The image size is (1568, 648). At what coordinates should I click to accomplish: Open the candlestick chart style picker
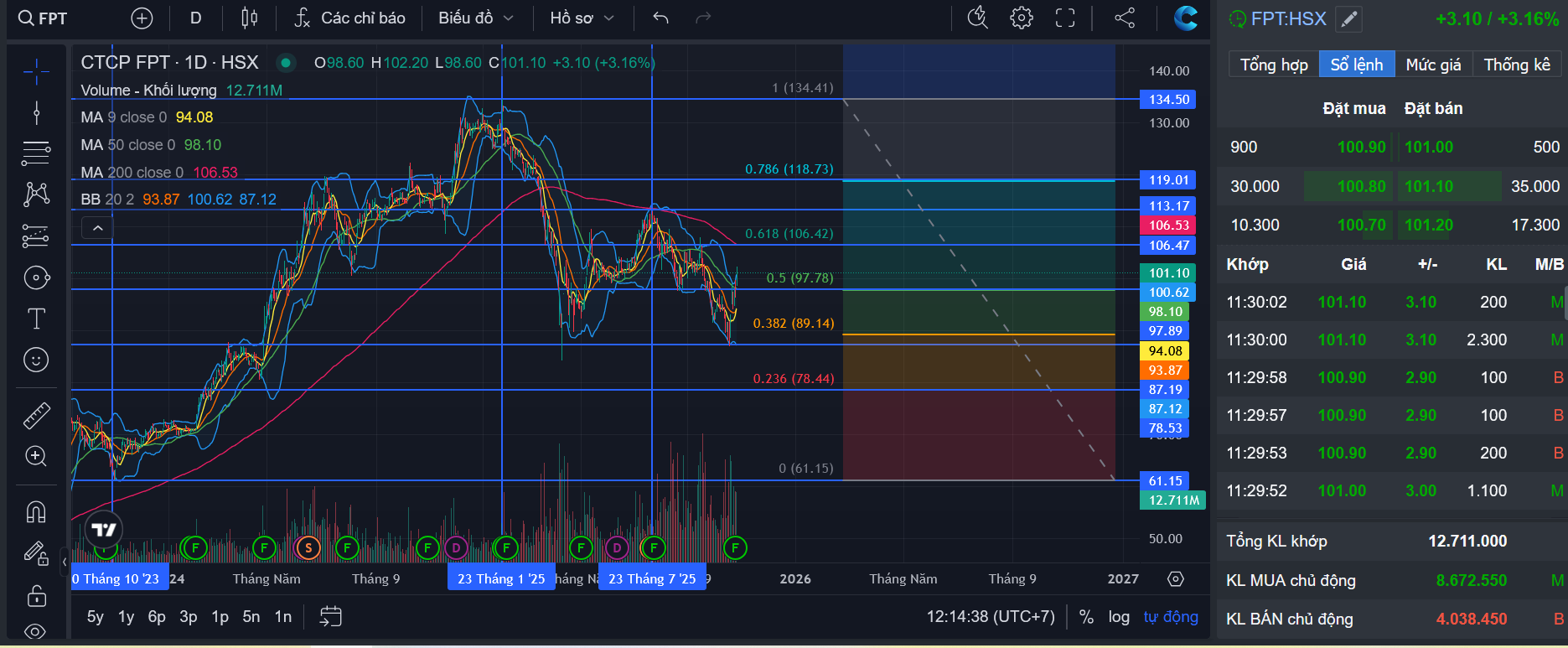250,18
